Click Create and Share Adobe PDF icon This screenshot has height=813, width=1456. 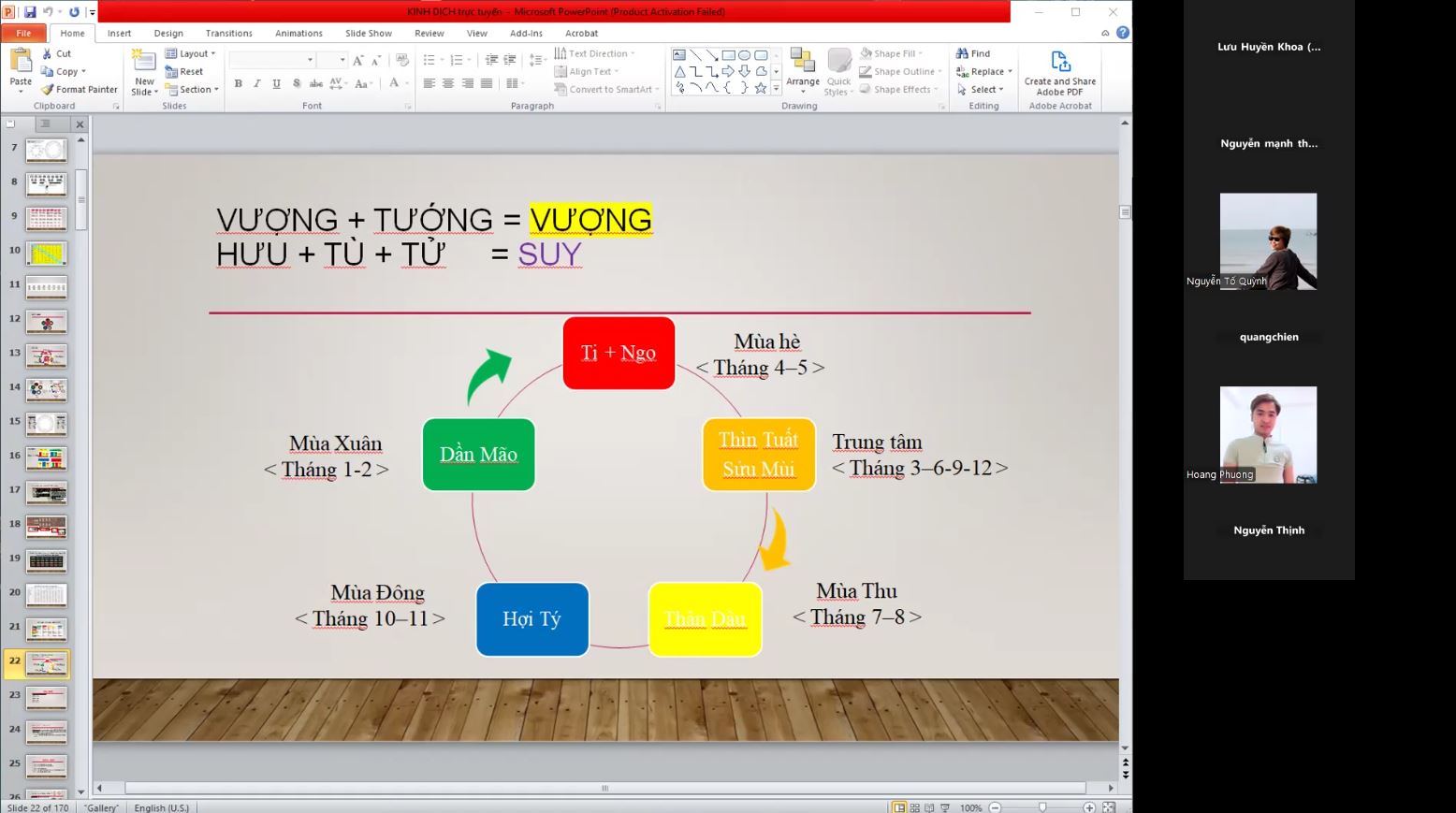(1060, 62)
